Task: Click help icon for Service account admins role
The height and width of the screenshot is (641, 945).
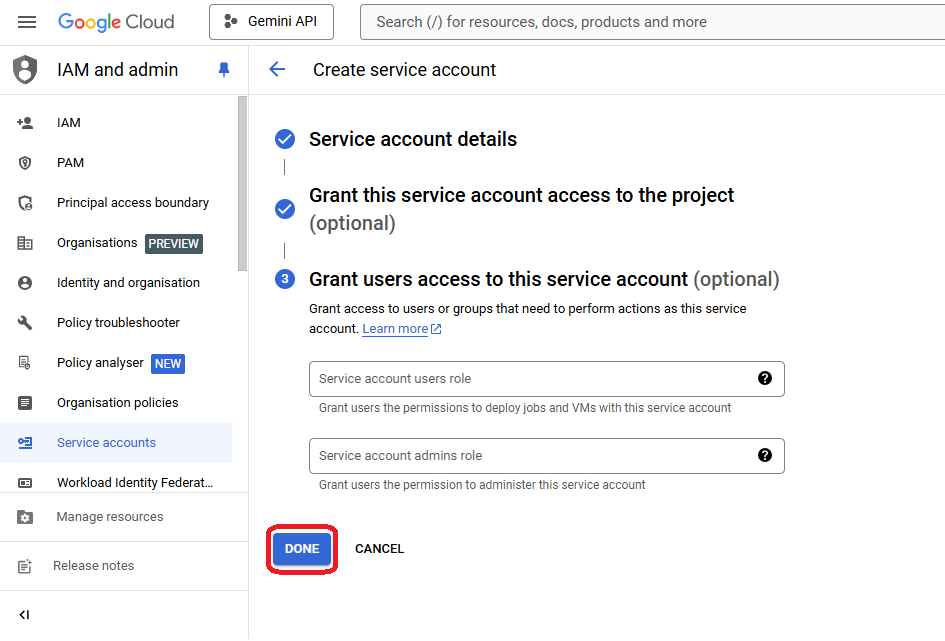Action: pos(765,455)
